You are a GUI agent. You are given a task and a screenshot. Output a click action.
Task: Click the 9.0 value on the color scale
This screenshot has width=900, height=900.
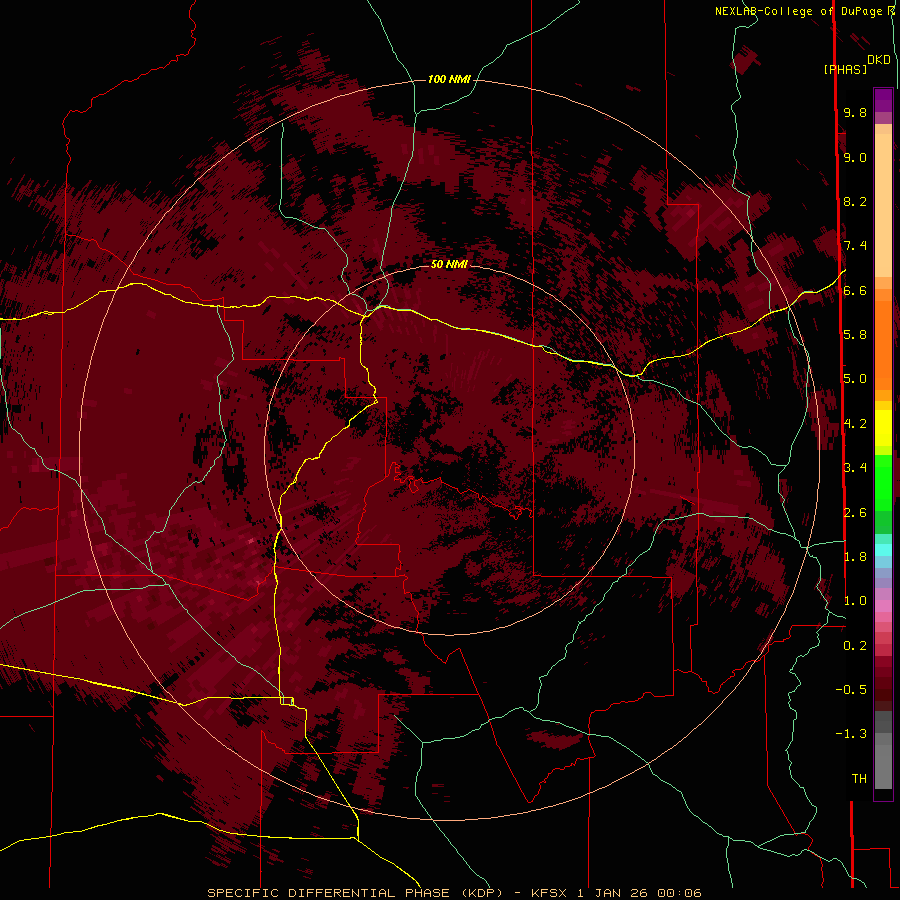[x=855, y=157]
